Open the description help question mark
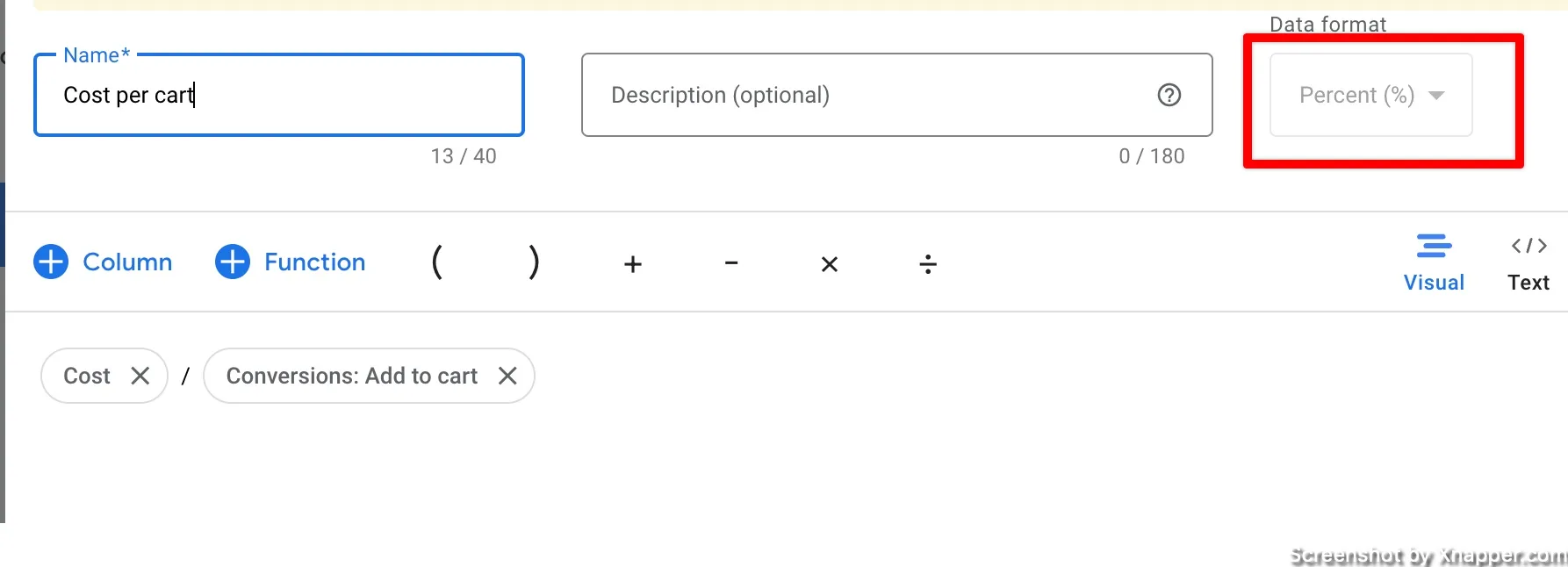1568x567 pixels. coord(1169,95)
